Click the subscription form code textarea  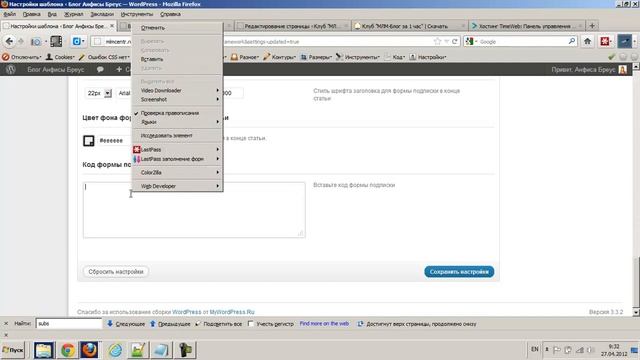click(x=194, y=210)
